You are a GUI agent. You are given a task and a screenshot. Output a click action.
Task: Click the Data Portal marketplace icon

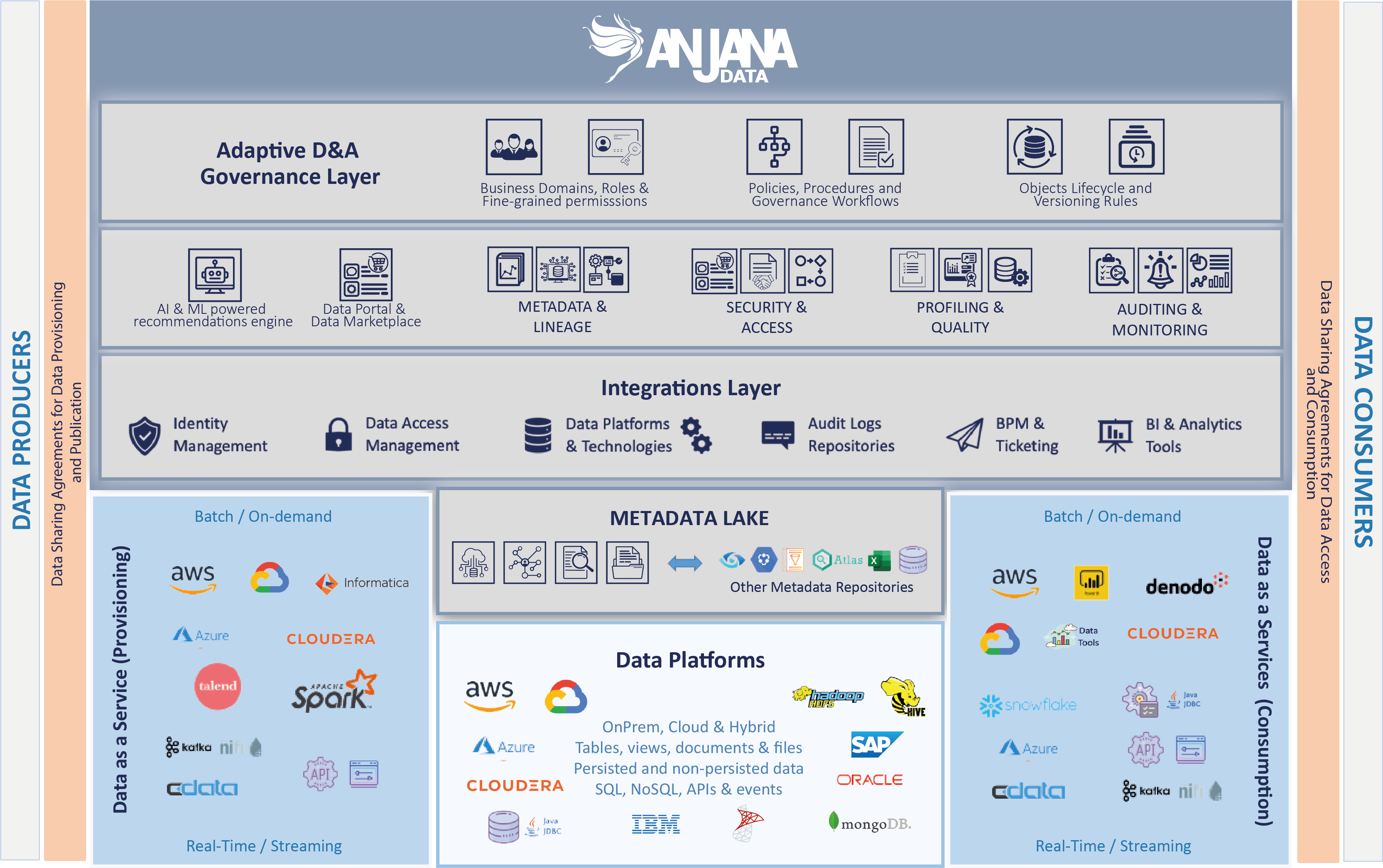[365, 274]
